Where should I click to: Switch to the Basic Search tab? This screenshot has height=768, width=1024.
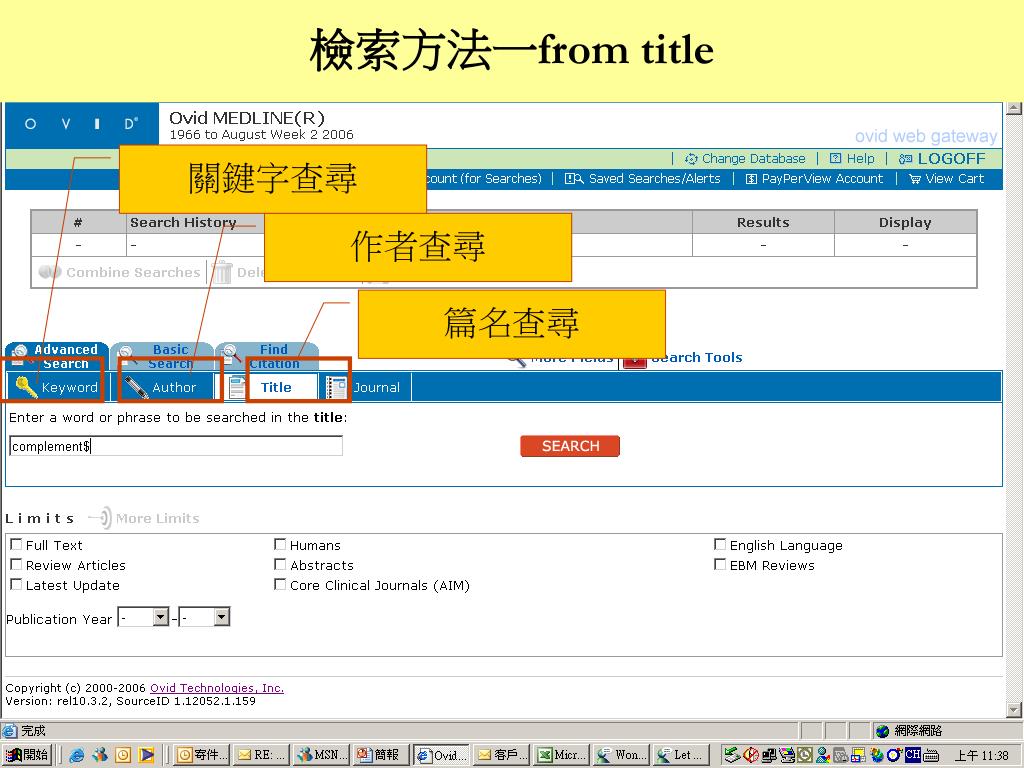(162, 356)
